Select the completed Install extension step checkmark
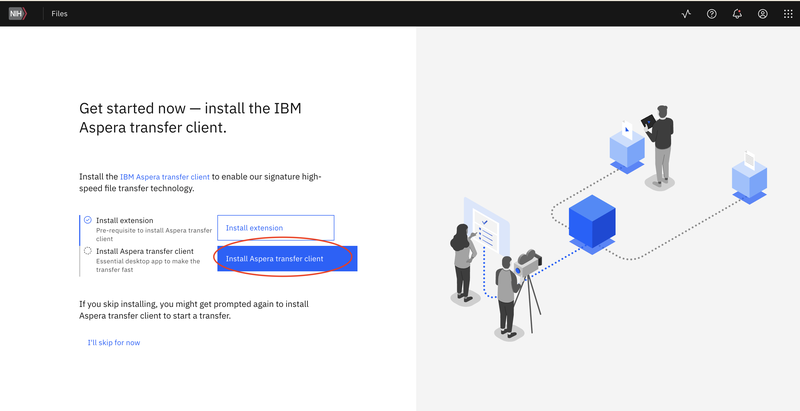 88,220
